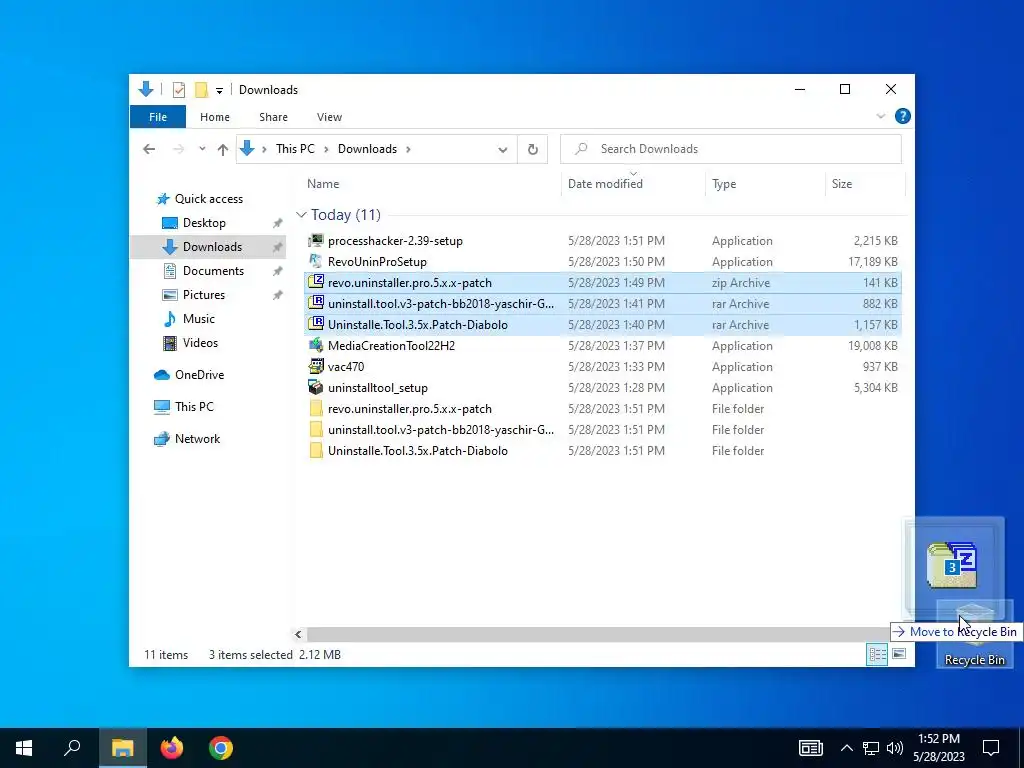Image resolution: width=1024 pixels, height=768 pixels.
Task: Open the File ribbon tab
Action: (x=157, y=117)
